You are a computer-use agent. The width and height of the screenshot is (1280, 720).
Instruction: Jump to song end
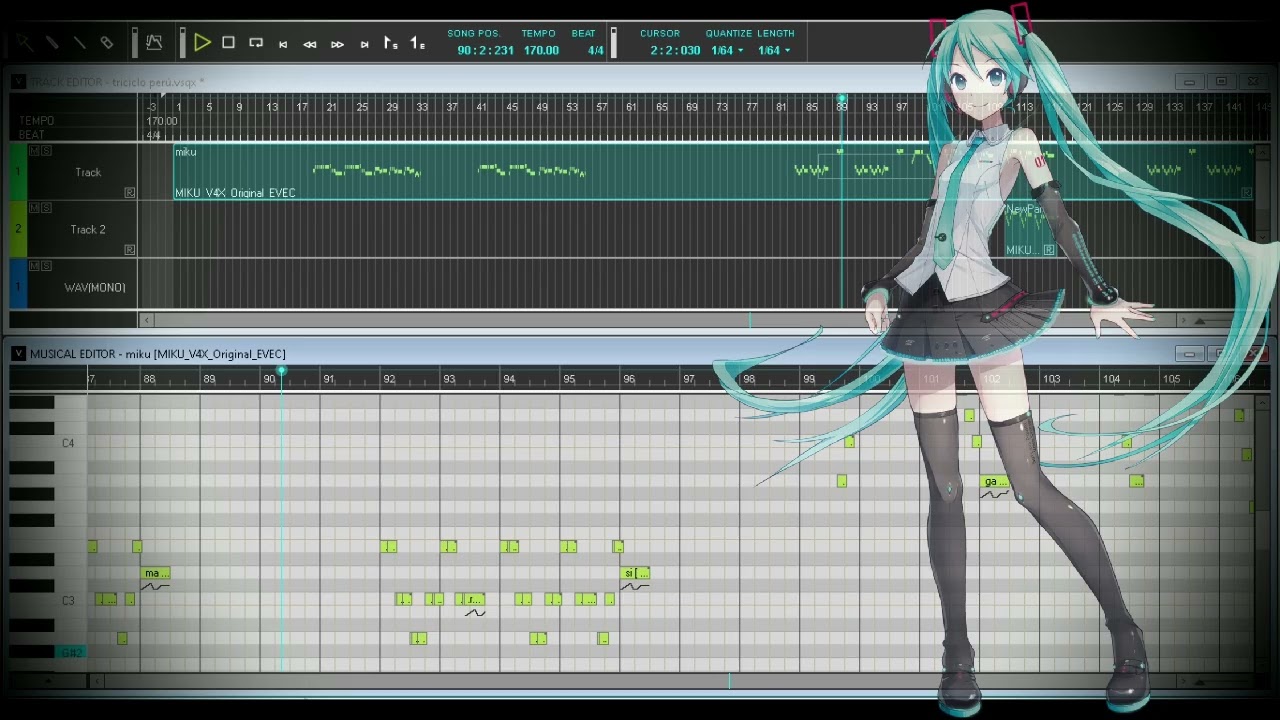coord(364,44)
